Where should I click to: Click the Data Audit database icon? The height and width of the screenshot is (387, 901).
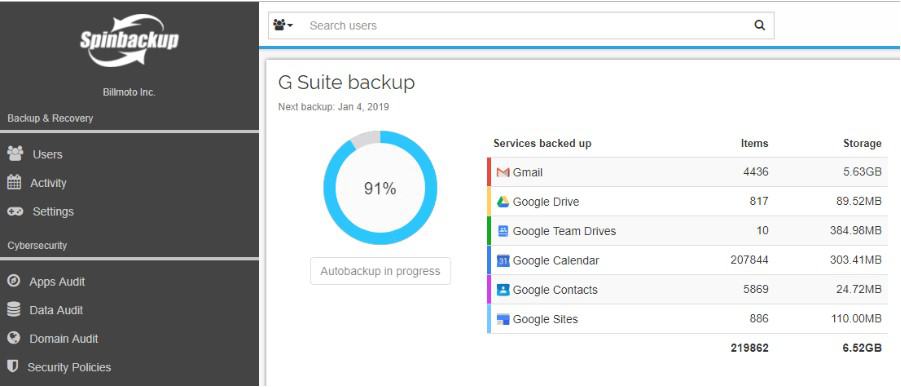14,309
